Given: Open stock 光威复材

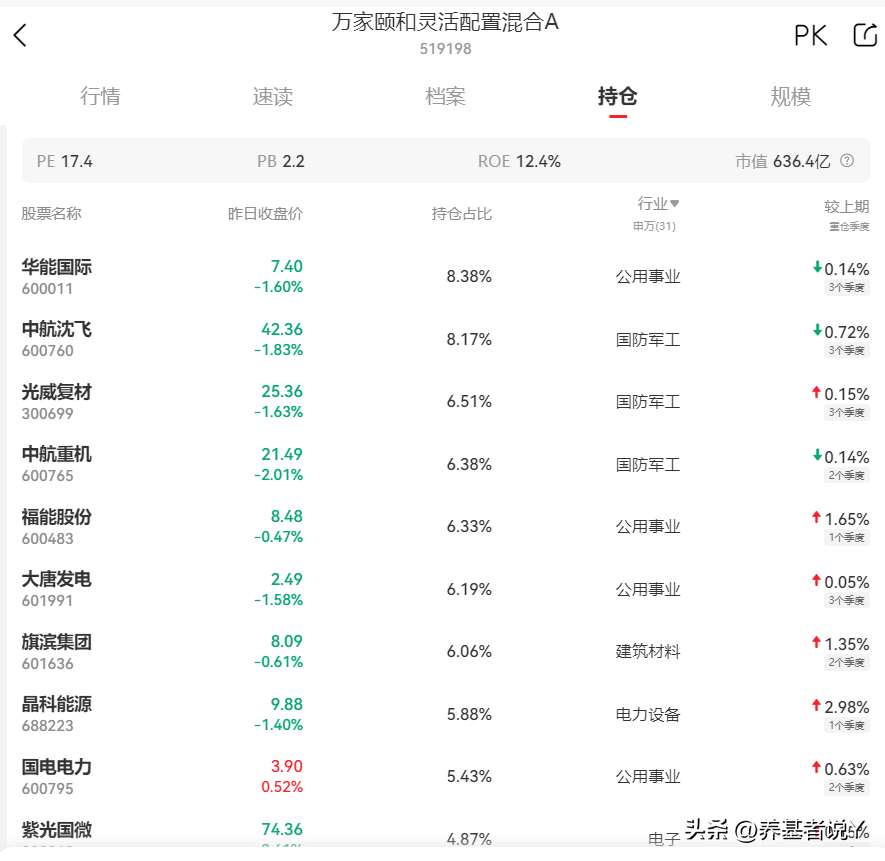Looking at the screenshot, I should [x=56, y=392].
